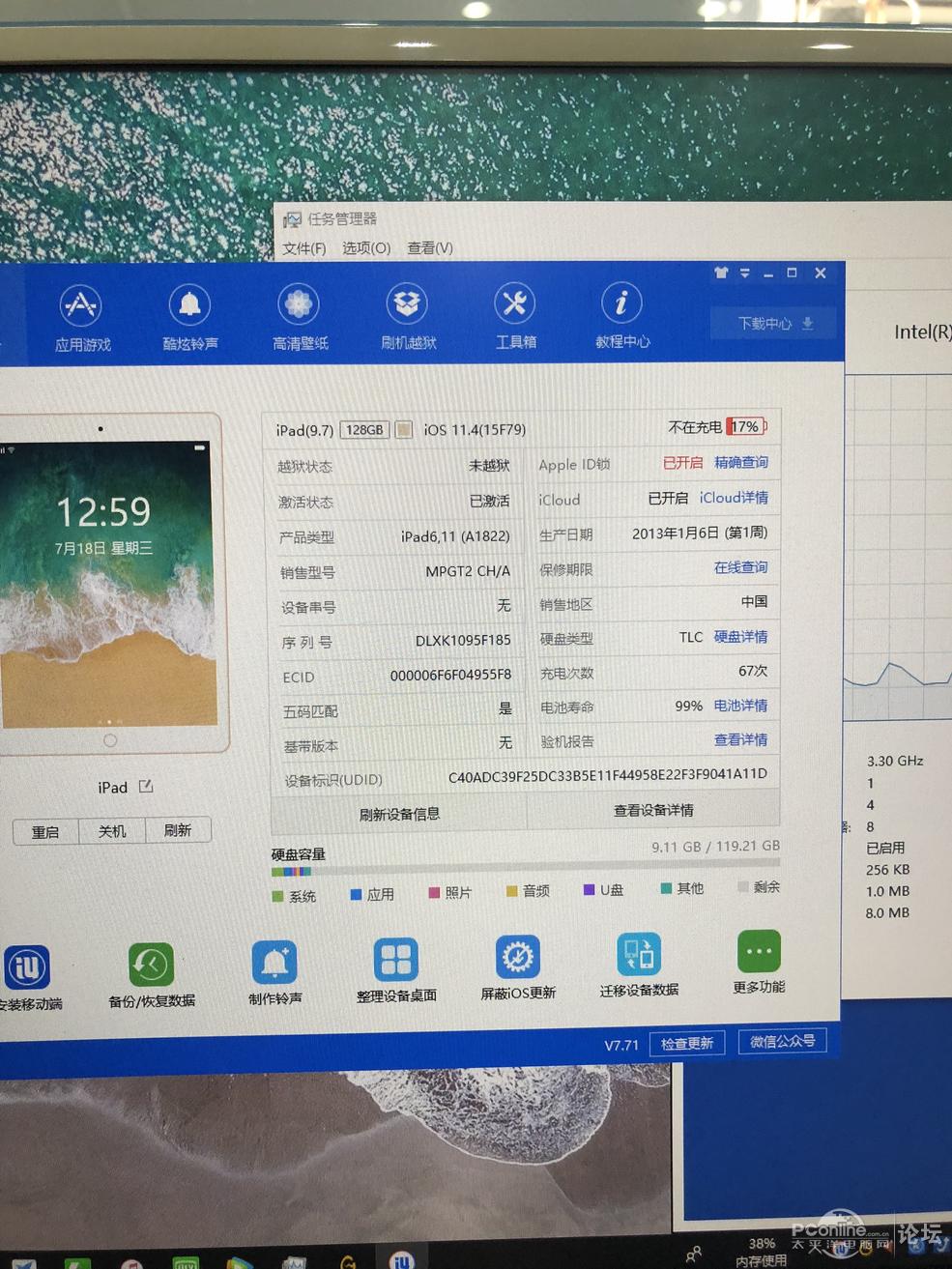952x1269 pixels.
Task: Click the 刷新设备信息 button
Action: coord(399,814)
